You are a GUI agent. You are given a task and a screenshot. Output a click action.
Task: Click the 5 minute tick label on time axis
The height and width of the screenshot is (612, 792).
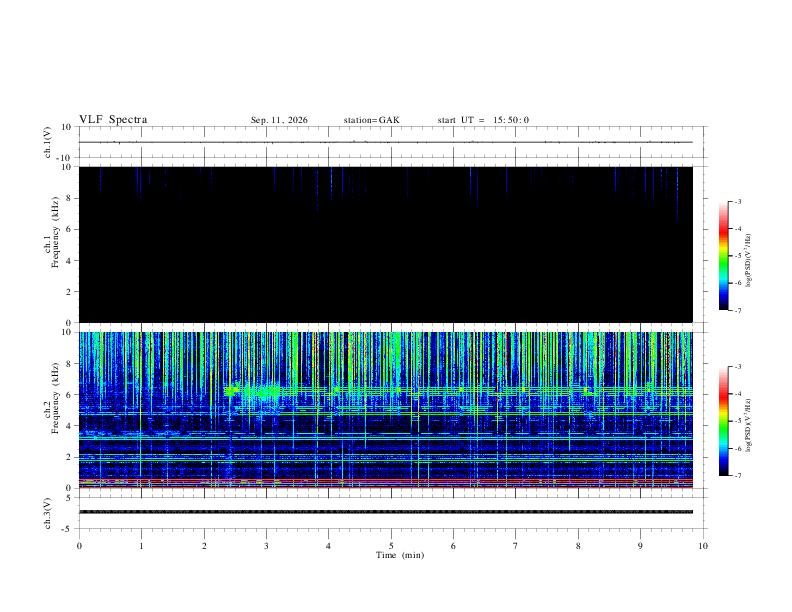pyautogui.click(x=391, y=546)
